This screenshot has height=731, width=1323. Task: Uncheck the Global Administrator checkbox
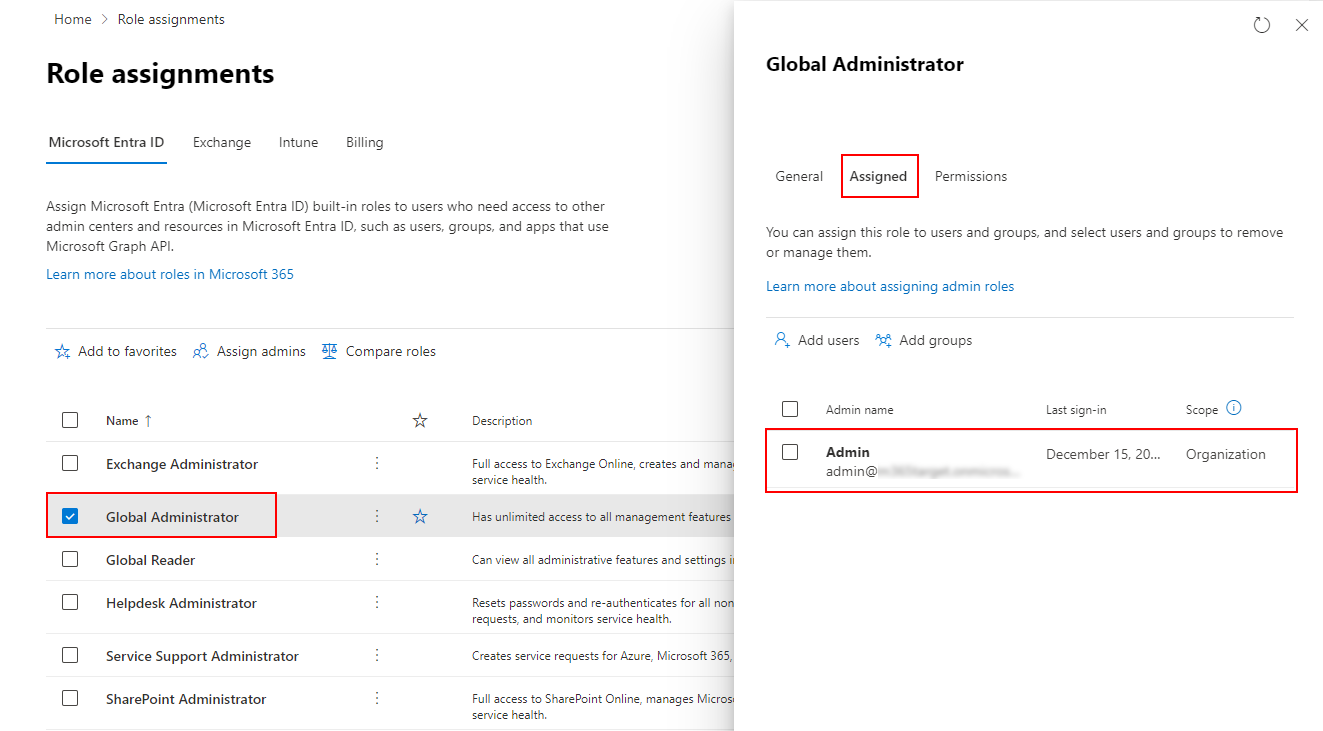(x=69, y=515)
